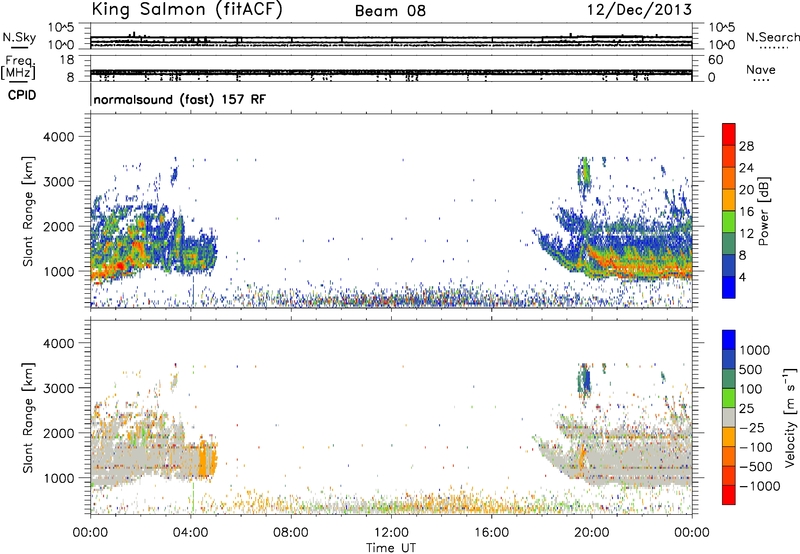Click the '1000' tick of the velocity panel range axis
Image resolution: width=800 pixels, height=554 pixels.
click(x=58, y=478)
